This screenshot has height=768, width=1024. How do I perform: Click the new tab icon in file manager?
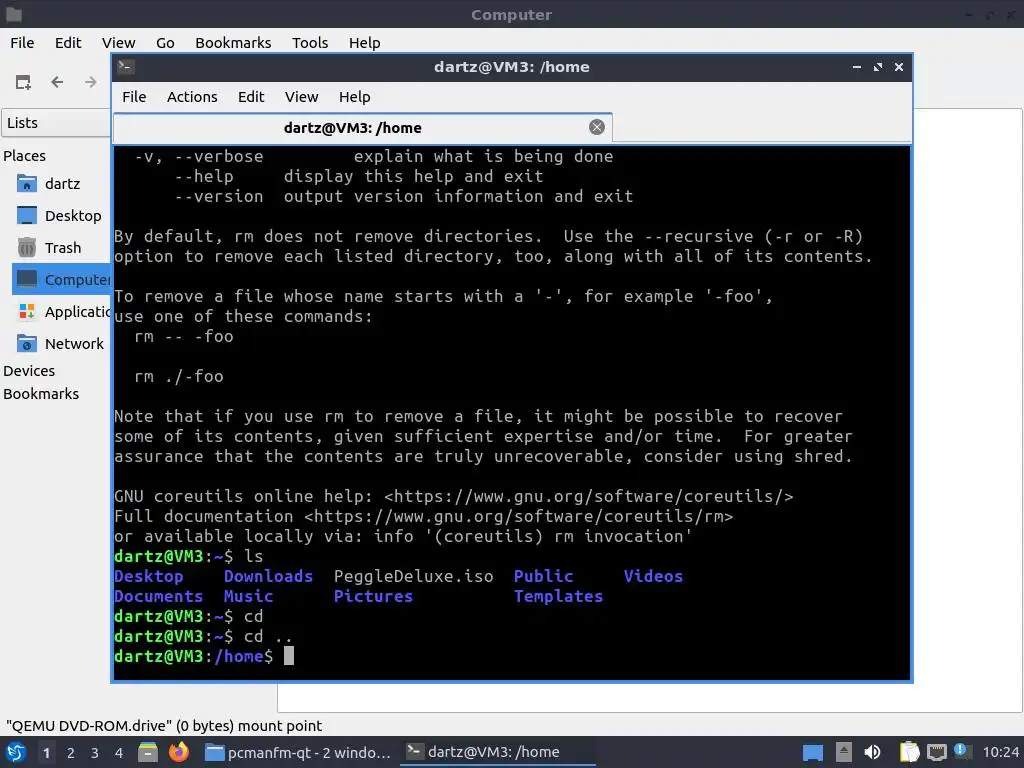(23, 82)
